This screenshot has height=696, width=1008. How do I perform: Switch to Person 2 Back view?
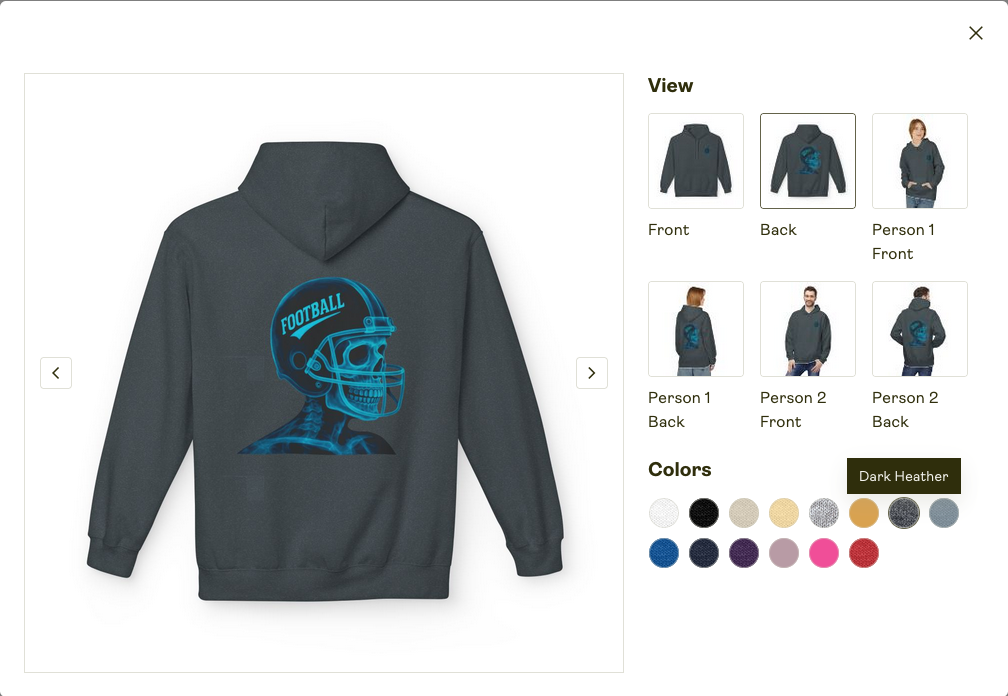pyautogui.click(x=919, y=328)
